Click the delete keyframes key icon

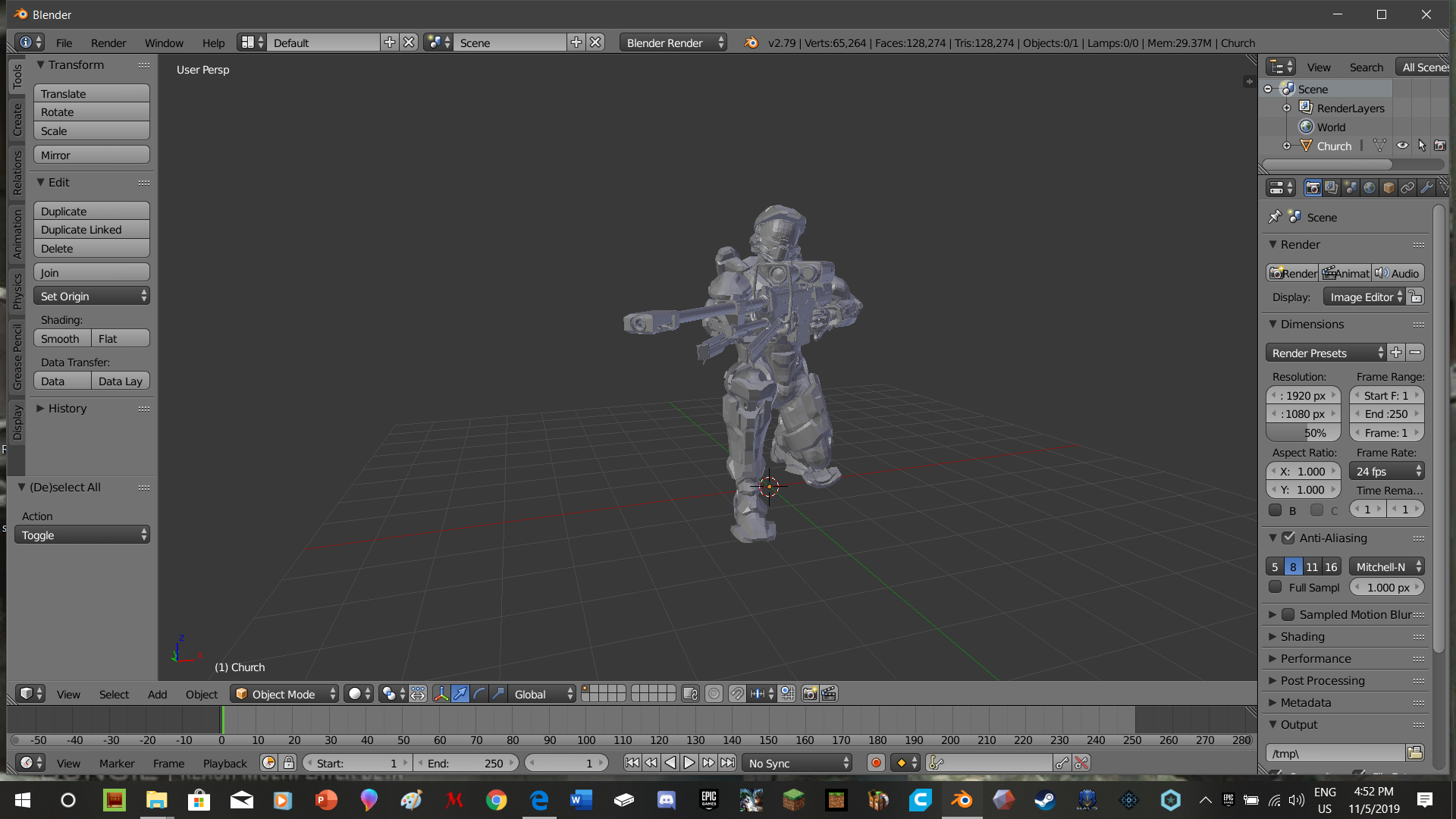[1081, 763]
